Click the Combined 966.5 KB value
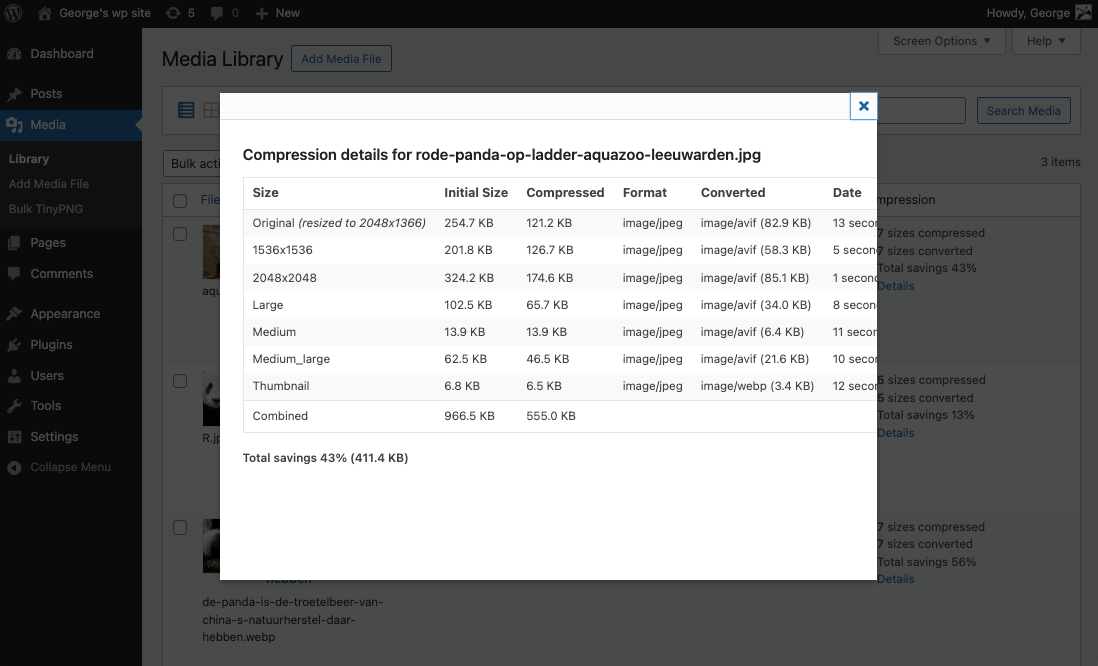The image size is (1098, 666). [469, 416]
